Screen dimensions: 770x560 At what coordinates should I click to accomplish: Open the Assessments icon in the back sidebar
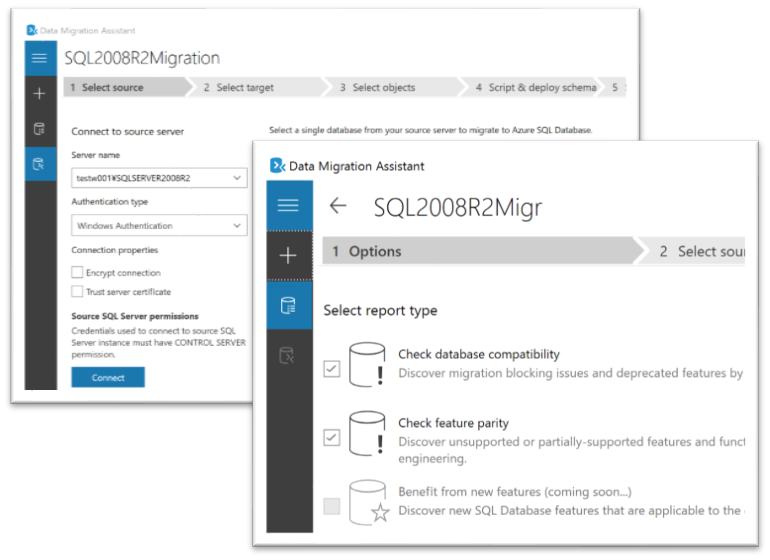click(x=40, y=129)
